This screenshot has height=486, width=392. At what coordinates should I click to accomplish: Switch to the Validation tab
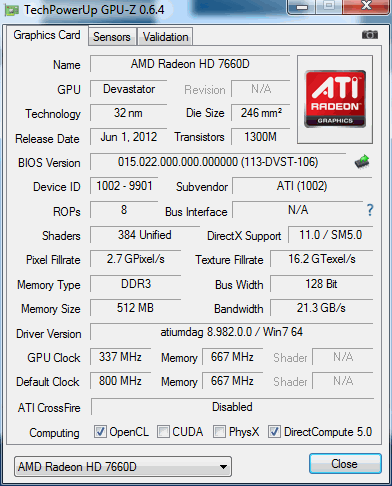(x=166, y=37)
